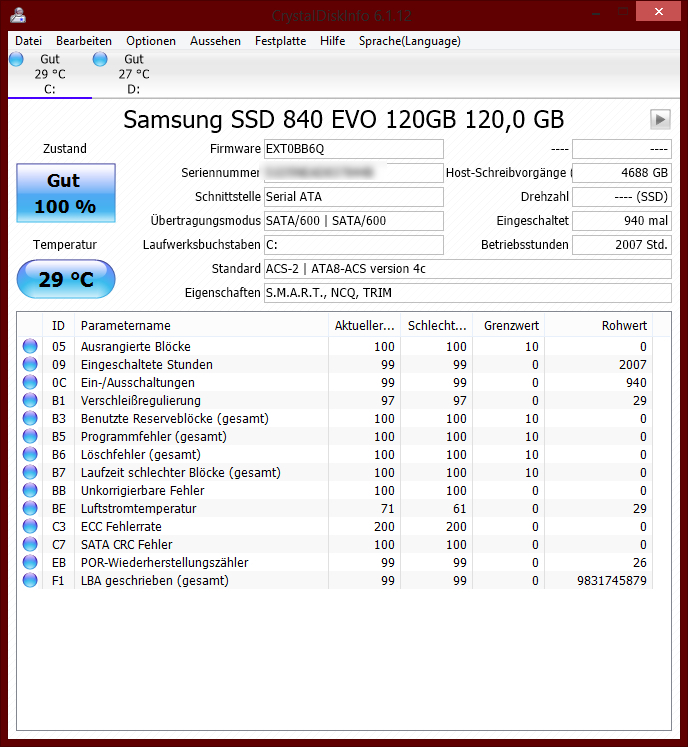This screenshot has width=688, height=747.
Task: Click the Laufwerksbuchstaben field C:
Action: pyautogui.click(x=354, y=245)
